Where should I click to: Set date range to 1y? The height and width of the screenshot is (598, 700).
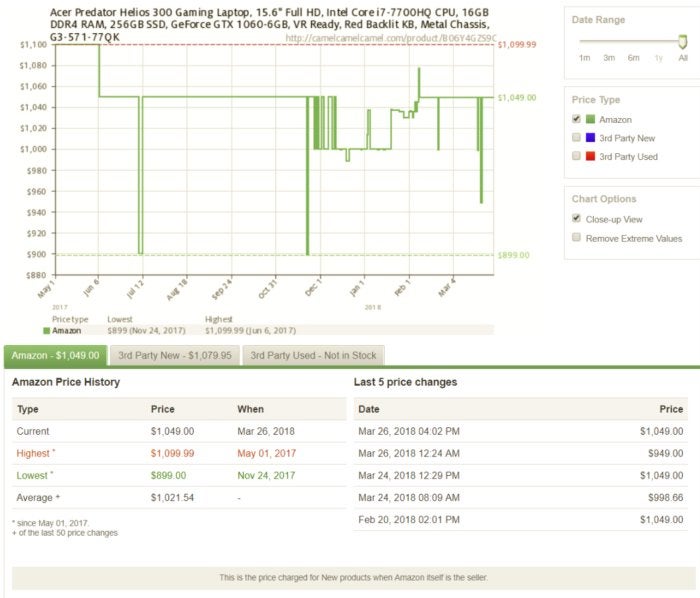point(658,58)
